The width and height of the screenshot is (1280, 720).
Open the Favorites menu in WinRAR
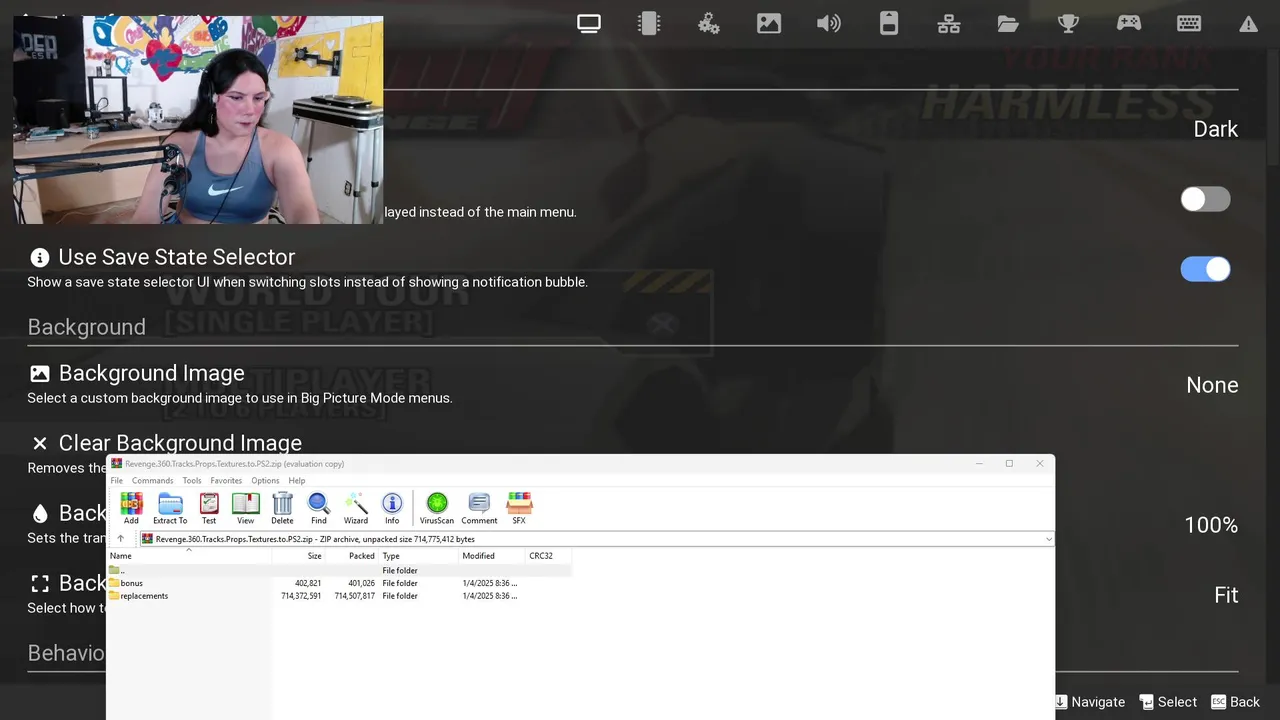pyautogui.click(x=226, y=481)
